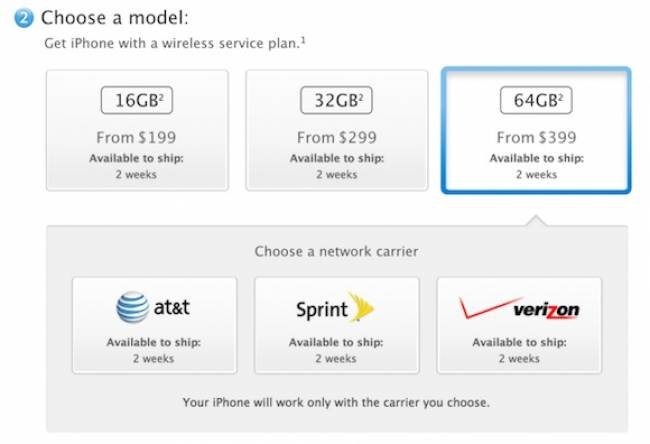Image resolution: width=650 pixels, height=444 pixels.
Task: Click the "Choose a model:" heading
Action: 116,18
